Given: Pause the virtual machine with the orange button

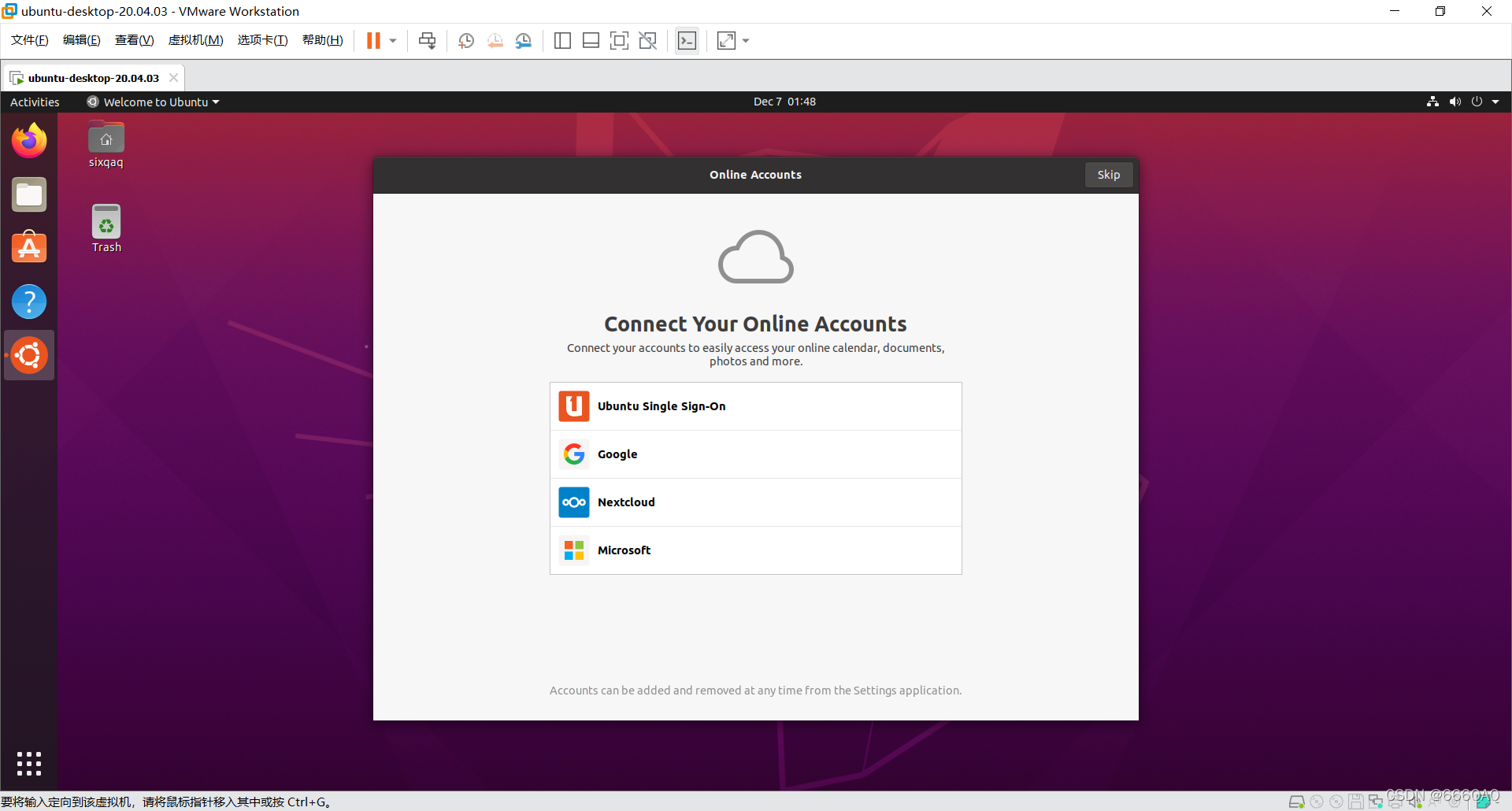Looking at the screenshot, I should click(x=373, y=40).
